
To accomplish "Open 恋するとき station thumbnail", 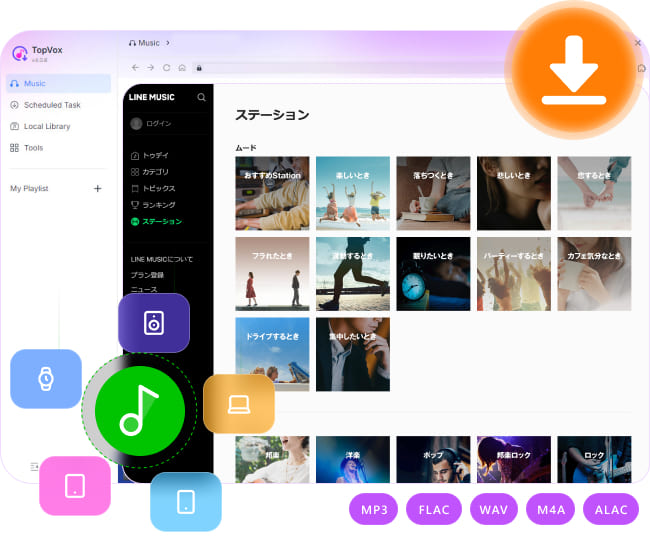I will [594, 193].
